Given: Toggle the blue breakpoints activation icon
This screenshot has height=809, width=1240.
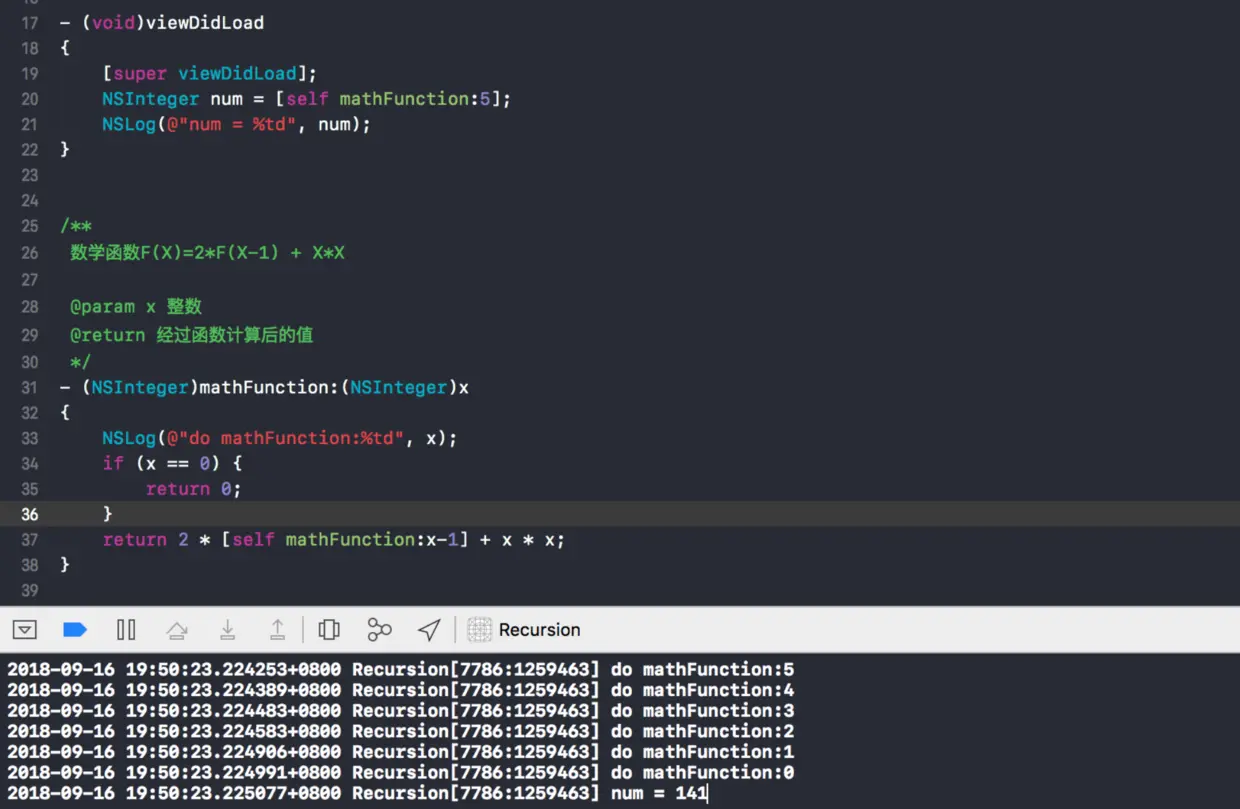Looking at the screenshot, I should tap(75, 630).
